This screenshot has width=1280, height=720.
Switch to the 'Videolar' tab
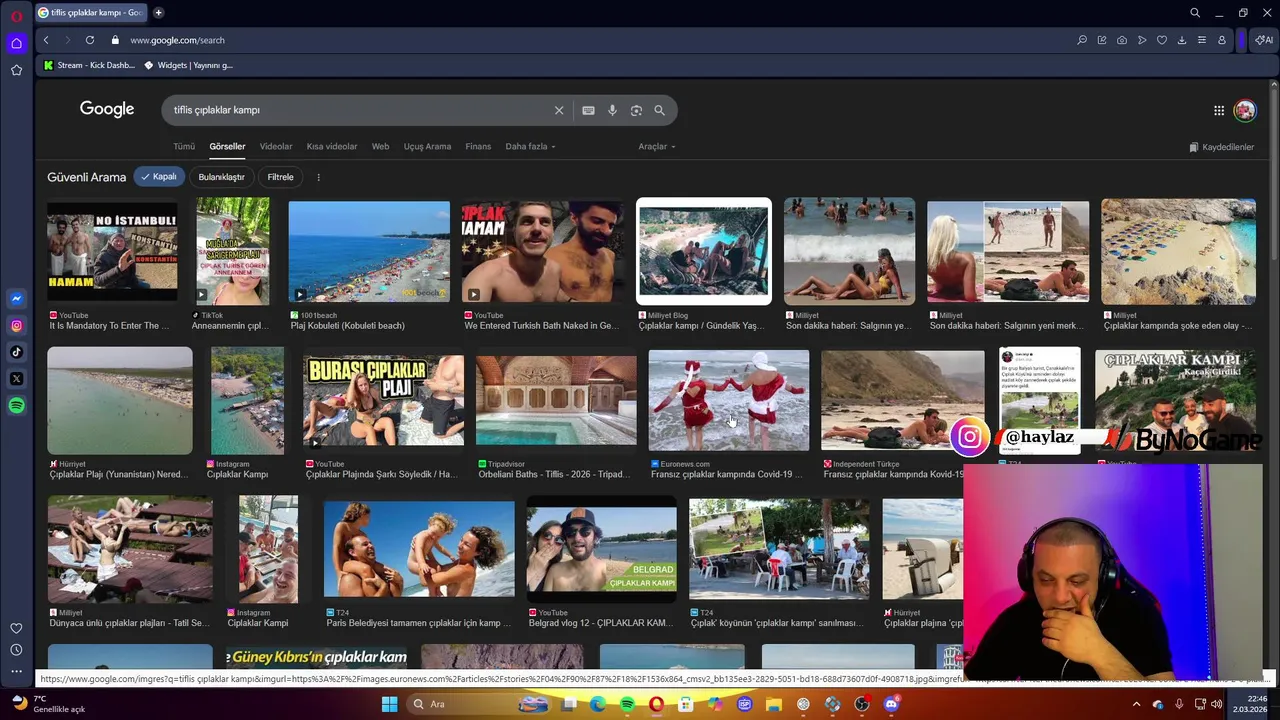point(276,146)
